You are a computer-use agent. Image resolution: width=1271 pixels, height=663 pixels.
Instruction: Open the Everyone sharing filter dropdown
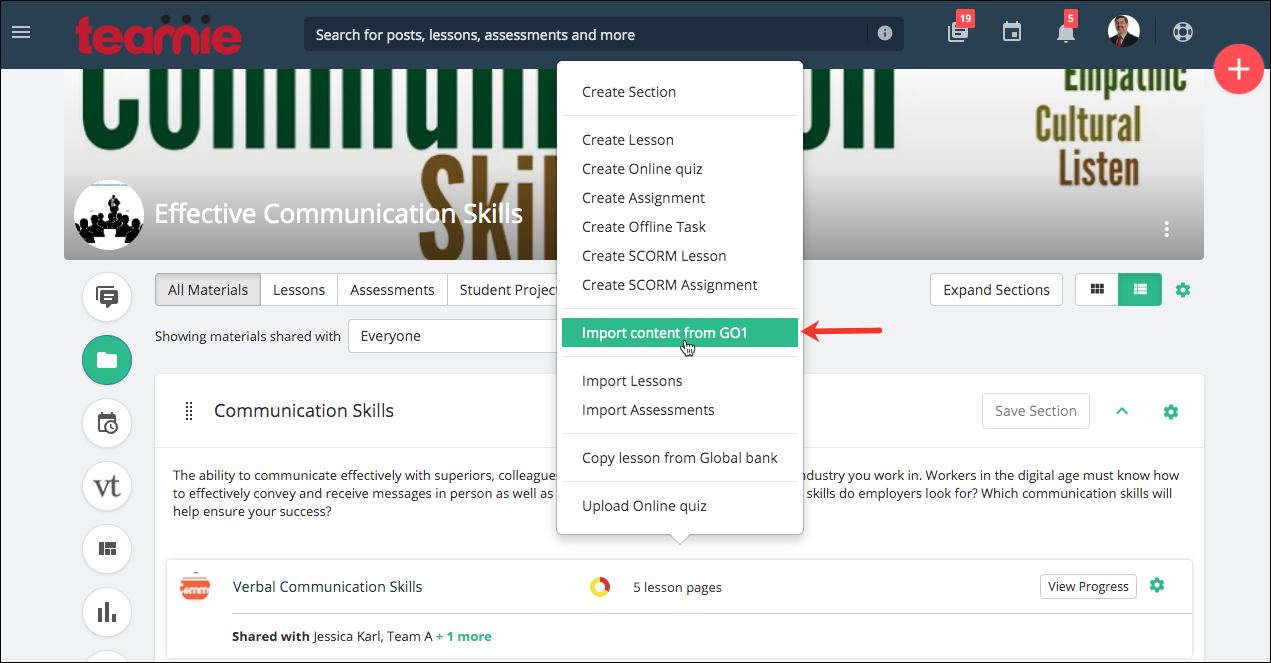pos(452,336)
